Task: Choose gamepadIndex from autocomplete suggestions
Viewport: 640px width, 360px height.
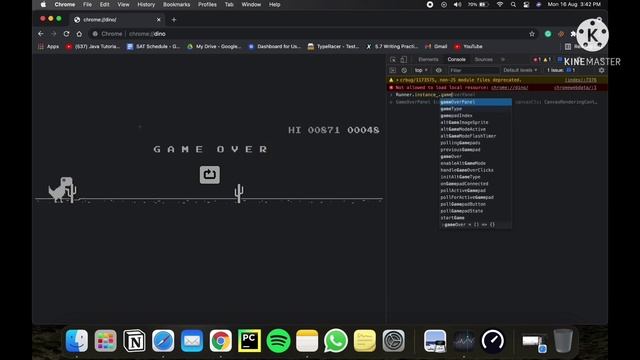Action: pos(476,116)
